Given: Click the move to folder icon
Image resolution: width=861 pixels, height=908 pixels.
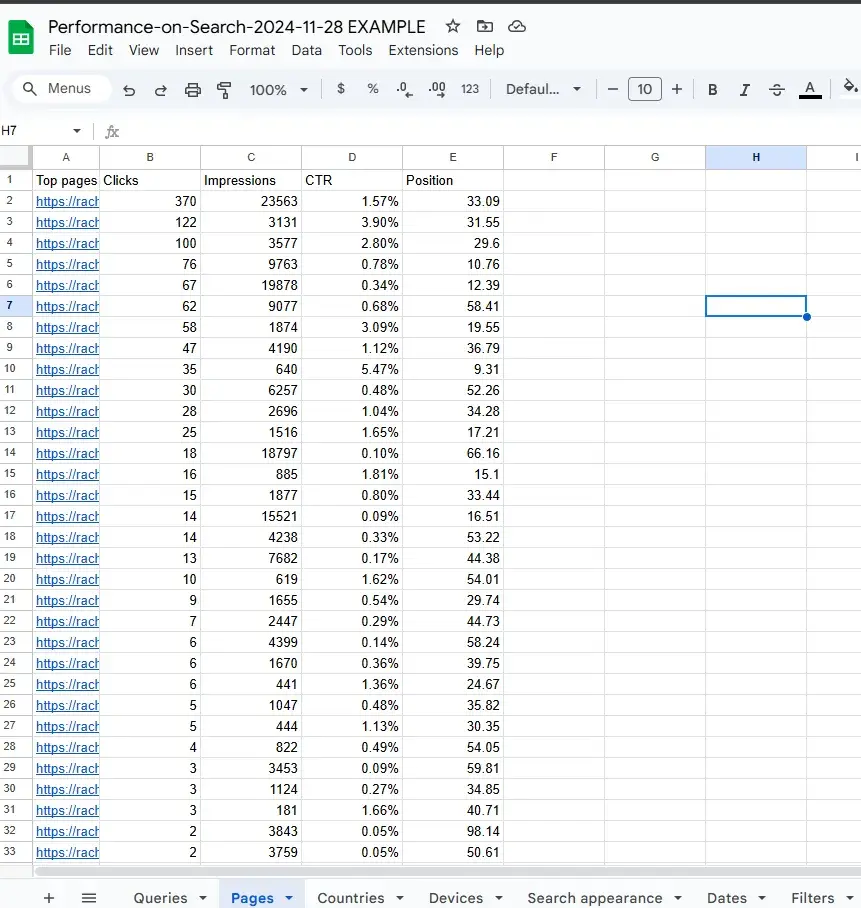Looking at the screenshot, I should click(x=485, y=26).
